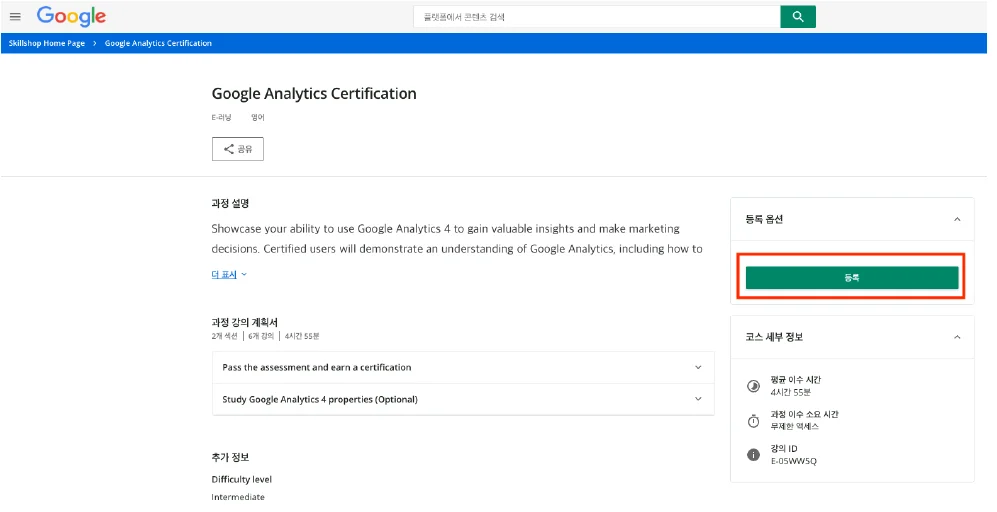Viewport: 997px width, 512px height.
Task: Click the 2개 섹션 text
Action: pyautogui.click(x=224, y=336)
